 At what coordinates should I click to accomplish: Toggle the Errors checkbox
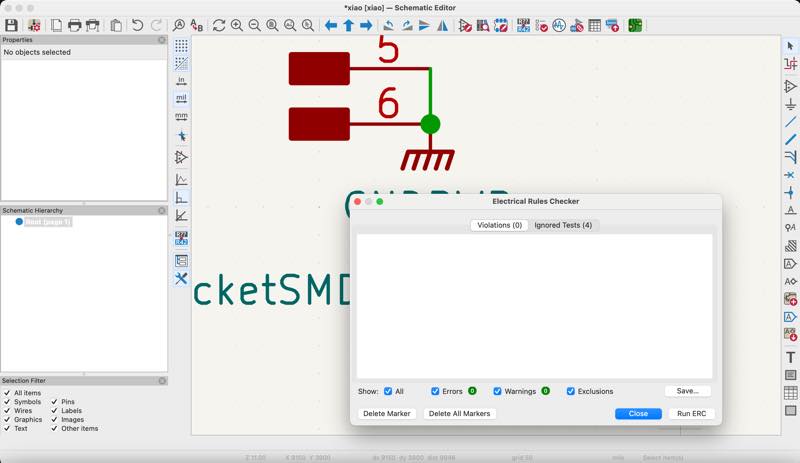coord(435,391)
